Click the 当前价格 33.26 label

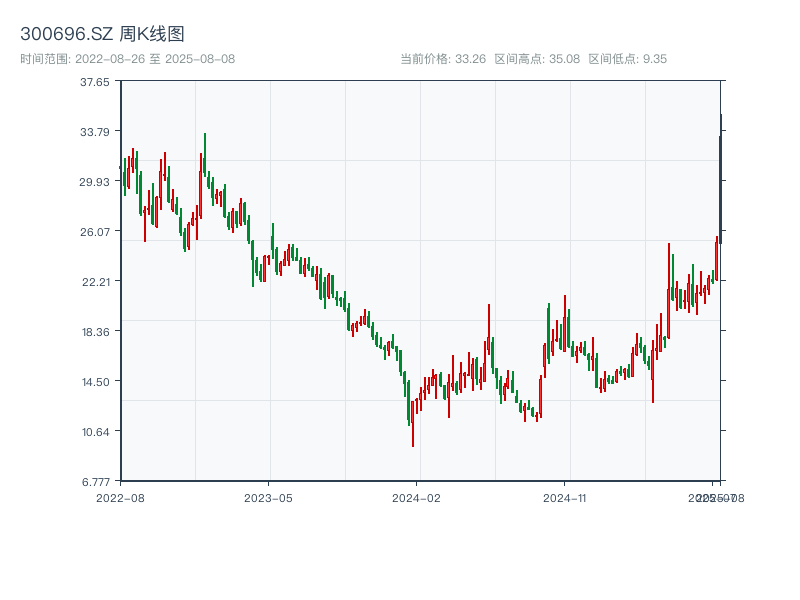tap(442, 59)
